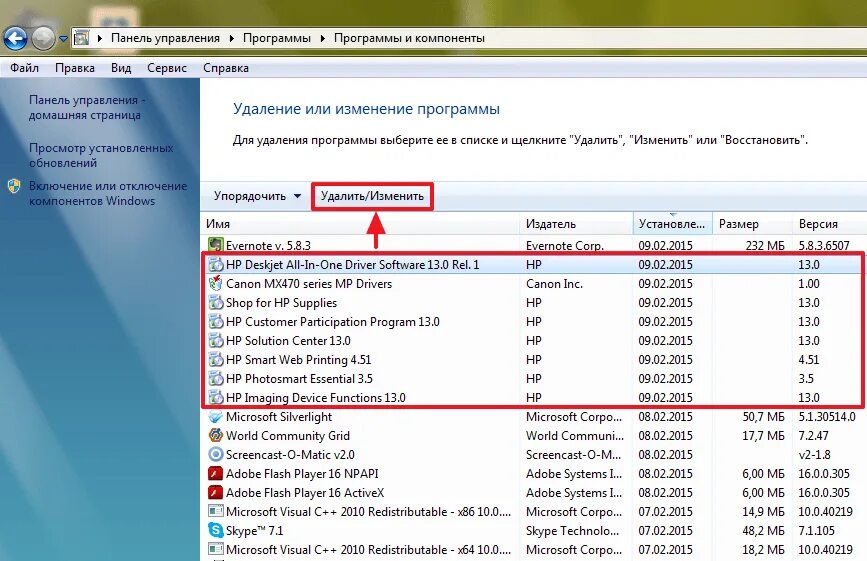The height and width of the screenshot is (561, 867).
Task: Select HP Solution Center 13.0 name
Action: (x=288, y=341)
